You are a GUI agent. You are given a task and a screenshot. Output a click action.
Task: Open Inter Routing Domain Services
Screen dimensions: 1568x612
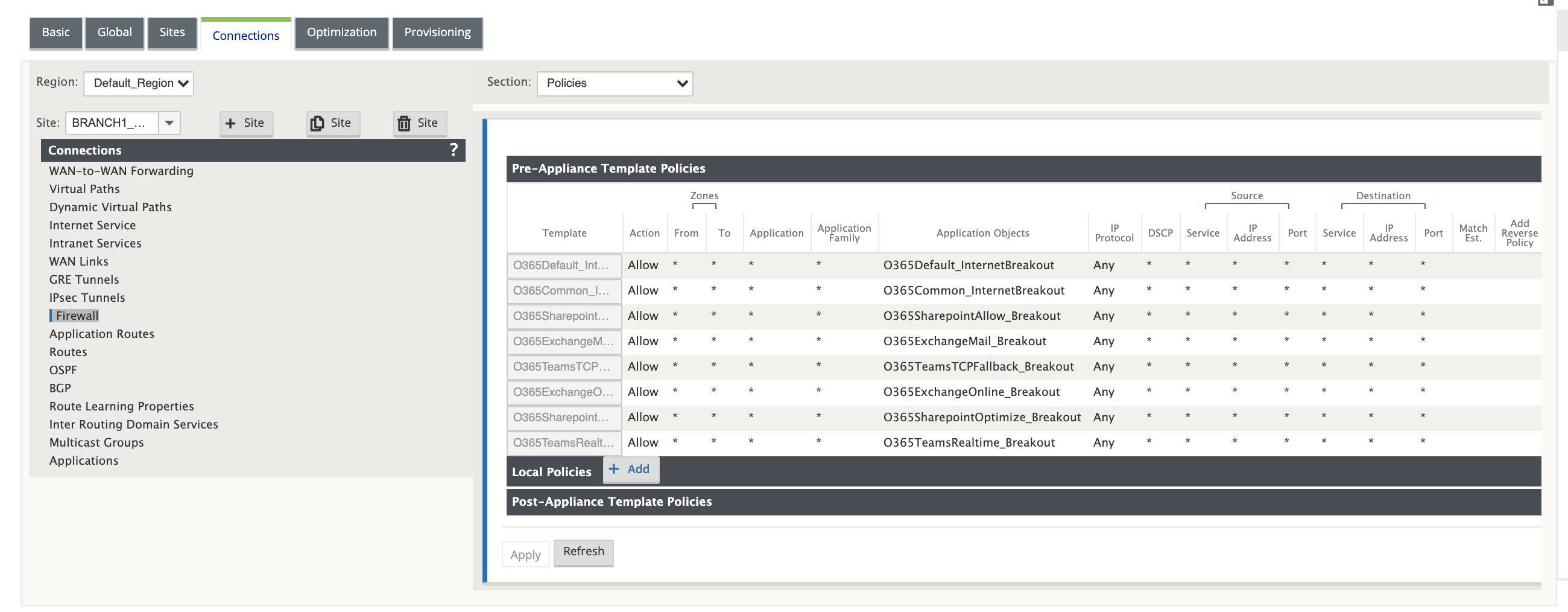[x=133, y=424]
